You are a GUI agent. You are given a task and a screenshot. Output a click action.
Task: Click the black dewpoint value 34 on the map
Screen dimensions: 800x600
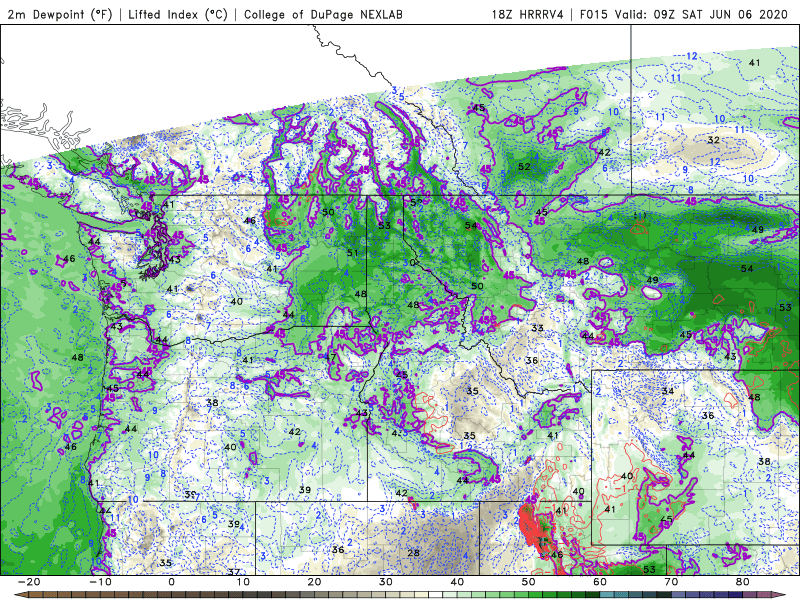click(668, 391)
